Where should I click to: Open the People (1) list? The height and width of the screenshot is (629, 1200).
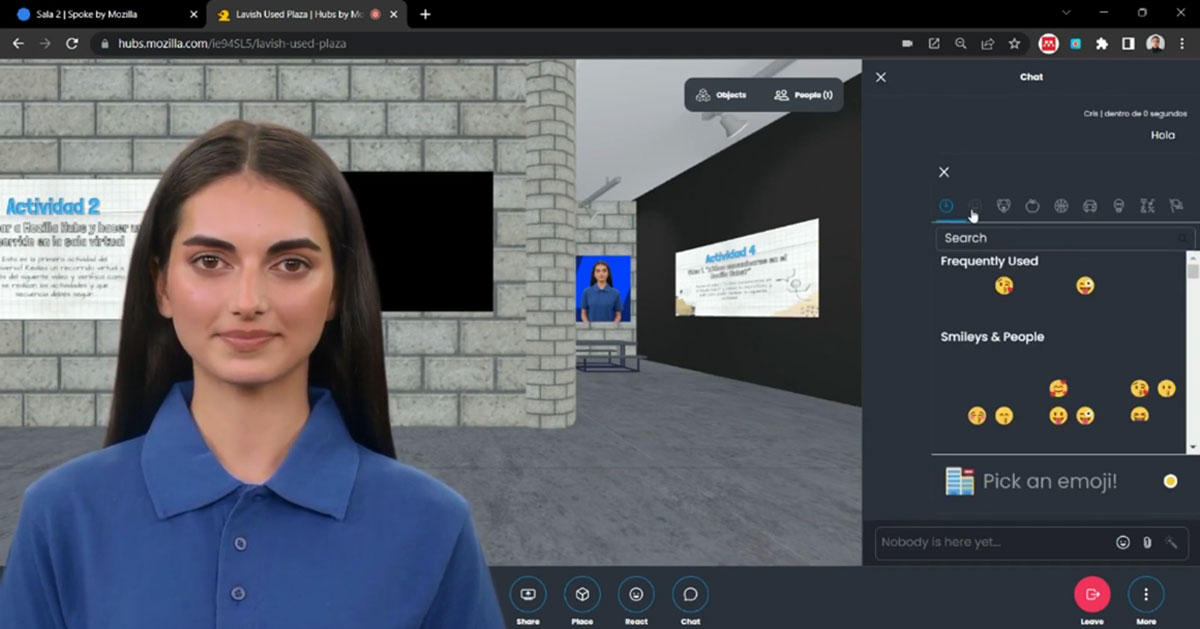coord(803,95)
